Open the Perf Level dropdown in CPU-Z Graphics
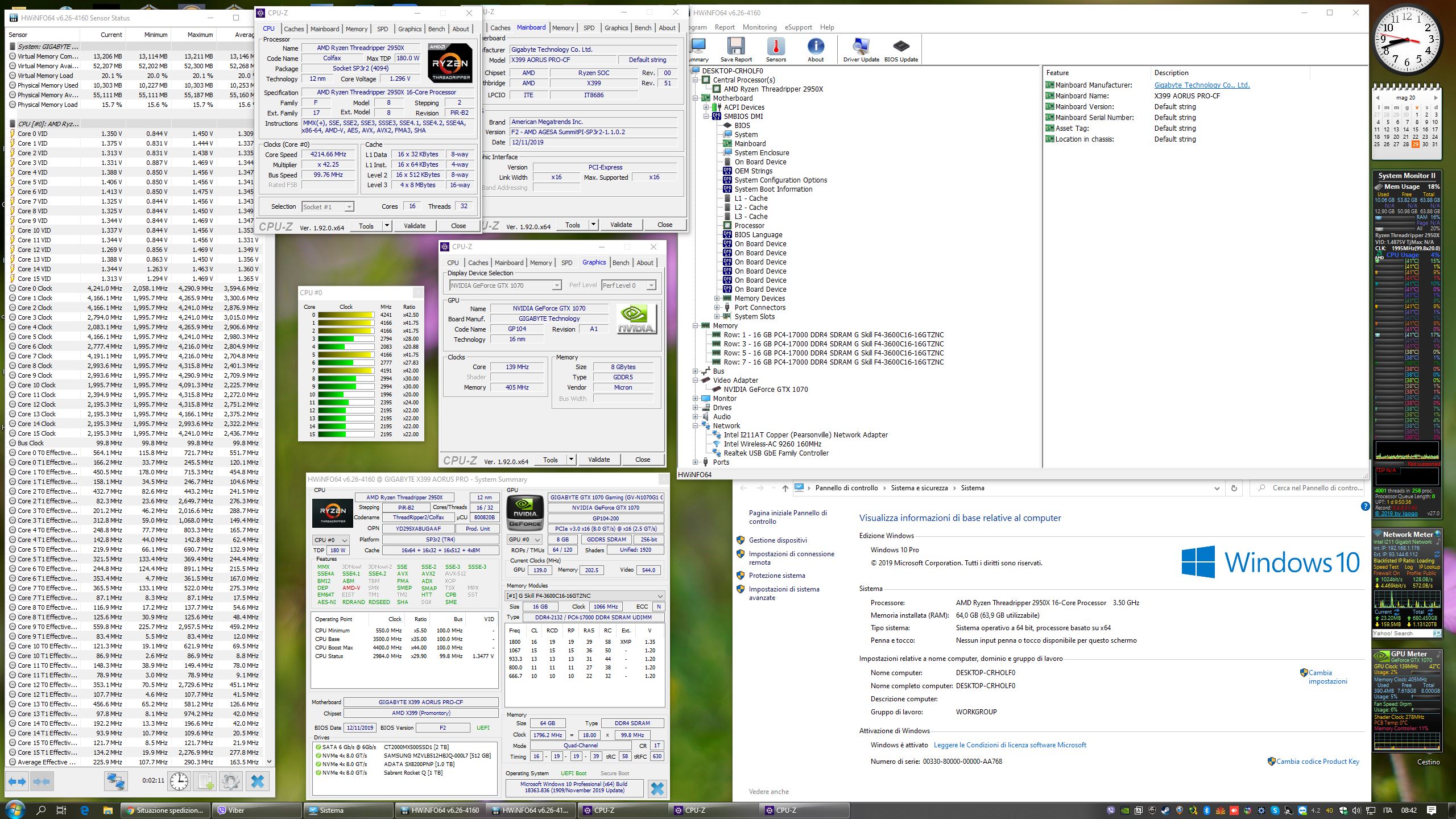 [628, 286]
